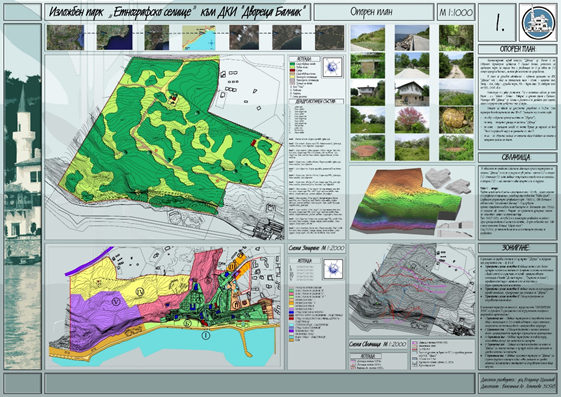Click the 'Схема Свлачища М 1:2000' label
This screenshot has width=561, height=397.
click(x=378, y=344)
